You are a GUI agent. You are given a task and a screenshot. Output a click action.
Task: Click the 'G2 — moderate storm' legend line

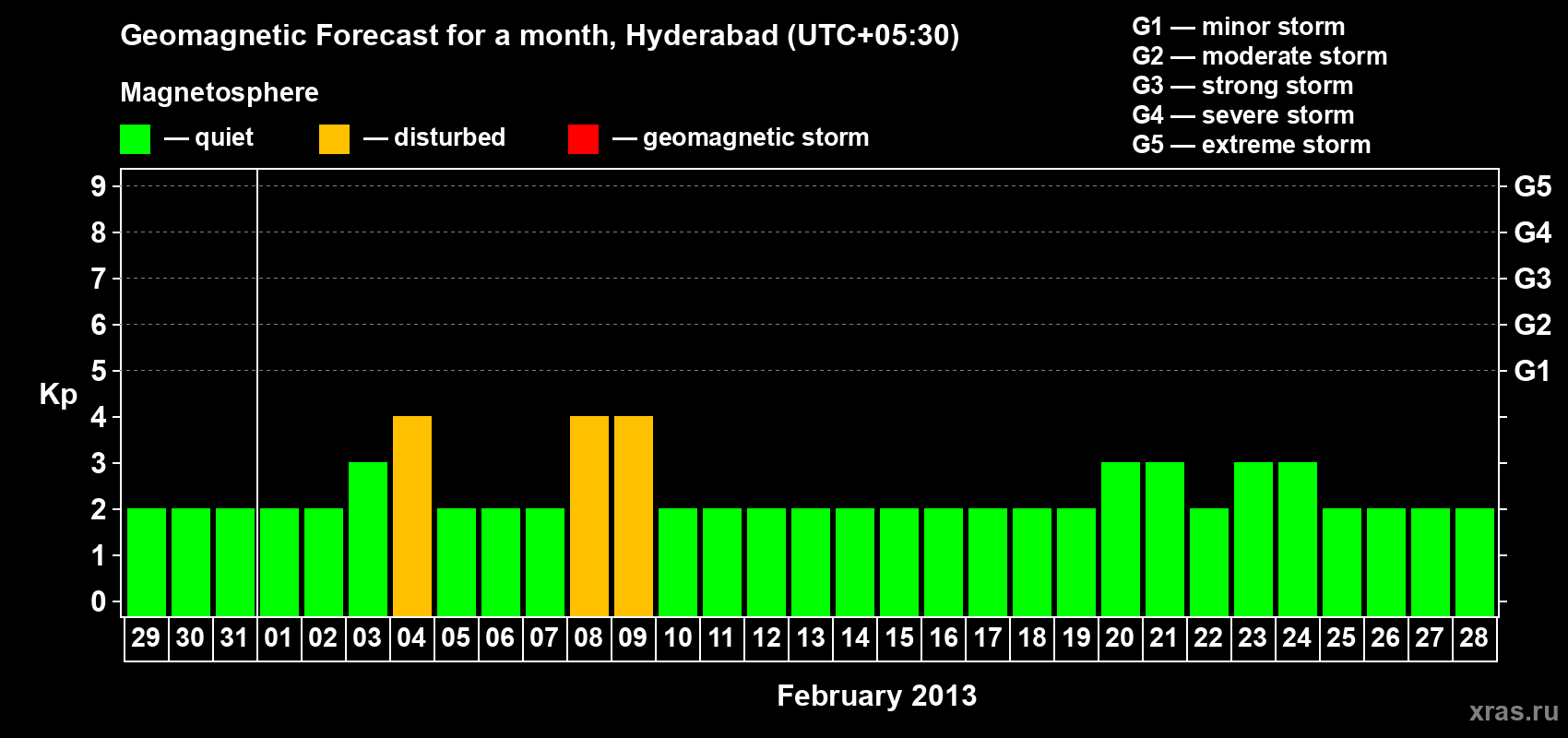coord(1259,56)
